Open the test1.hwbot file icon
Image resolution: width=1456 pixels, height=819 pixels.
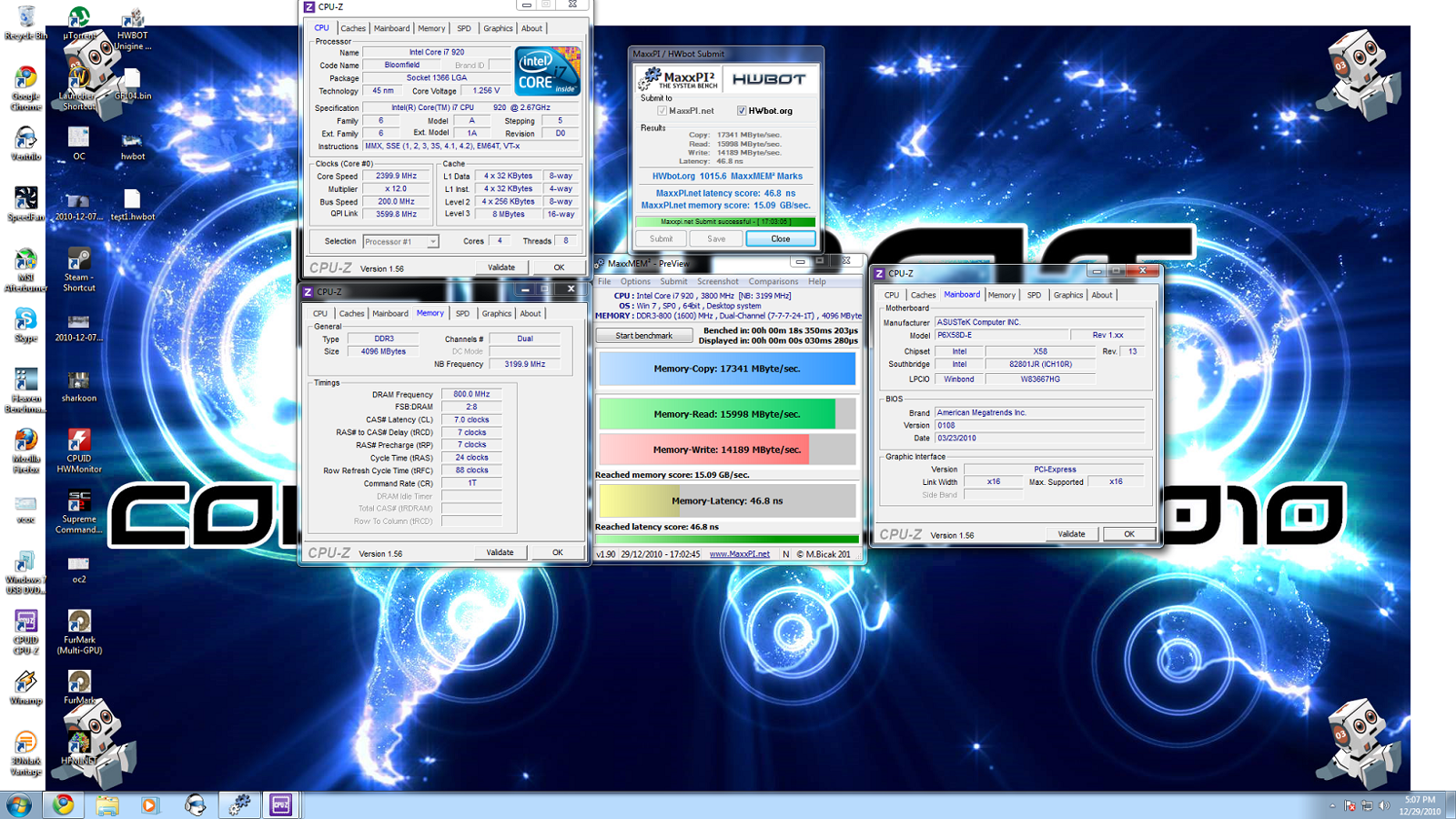(x=133, y=204)
